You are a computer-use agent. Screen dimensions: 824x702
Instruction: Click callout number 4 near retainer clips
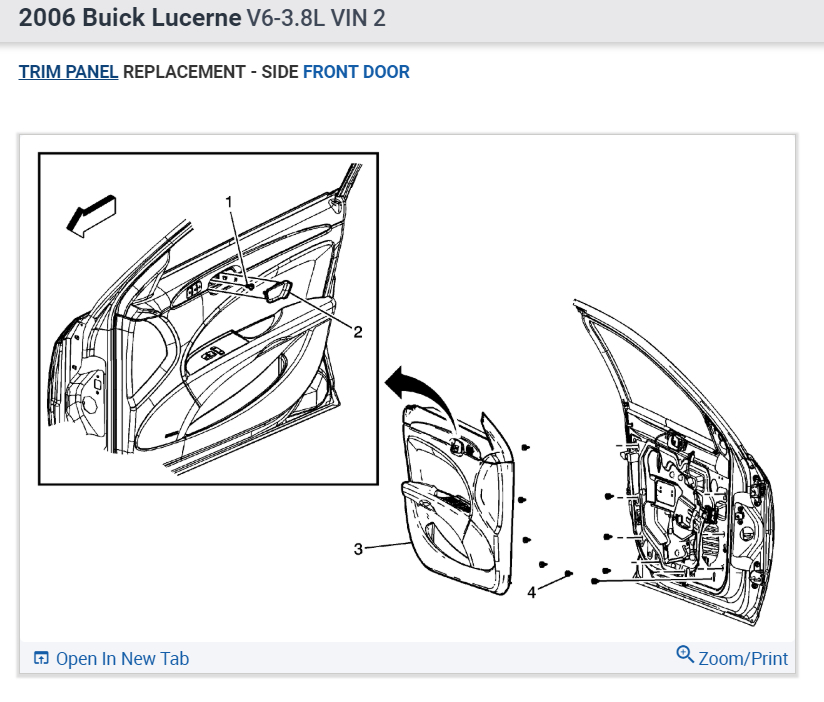(x=531, y=593)
